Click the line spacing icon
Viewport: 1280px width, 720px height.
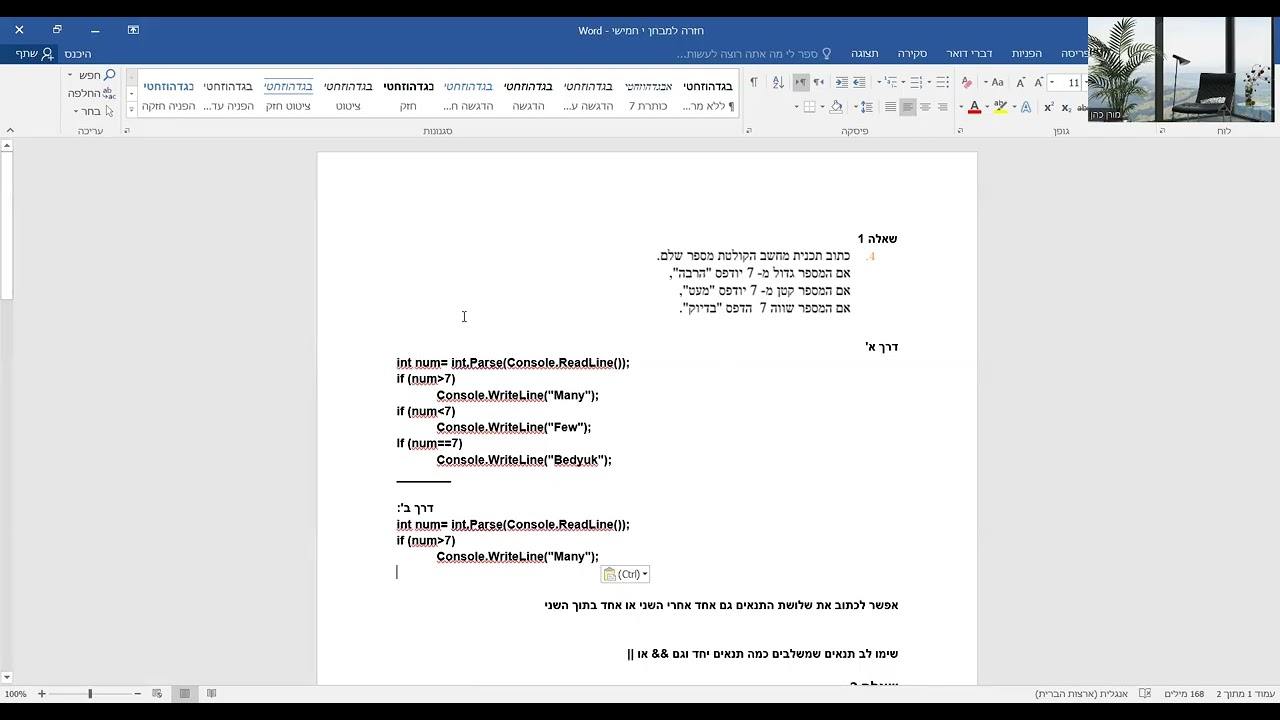tap(866, 107)
